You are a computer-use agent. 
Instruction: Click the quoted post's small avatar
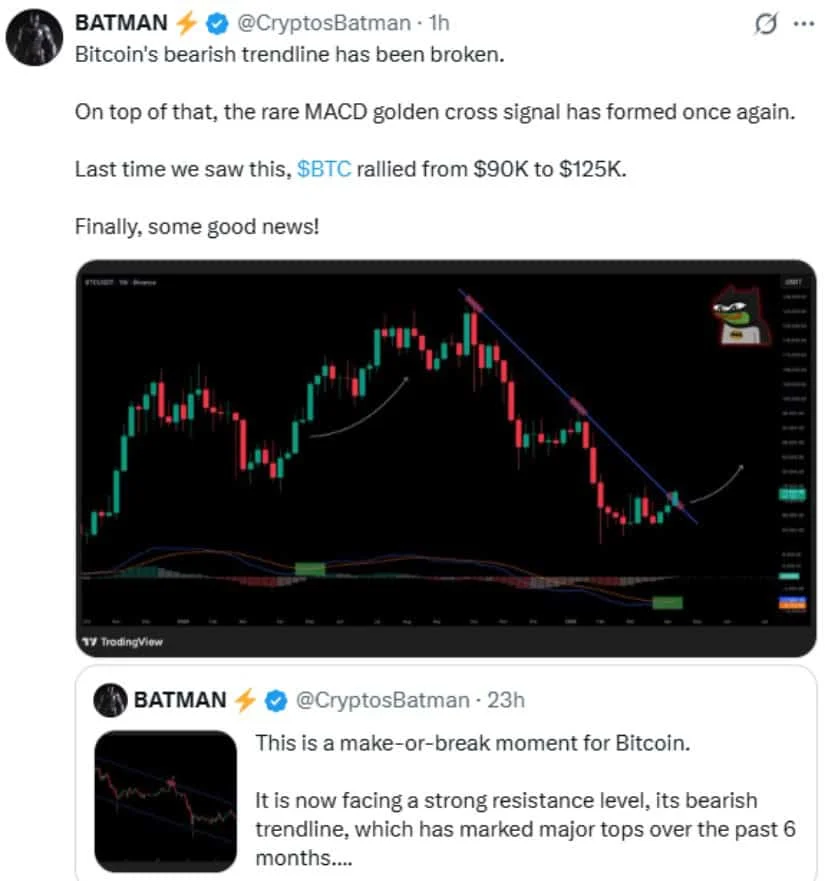click(x=112, y=700)
